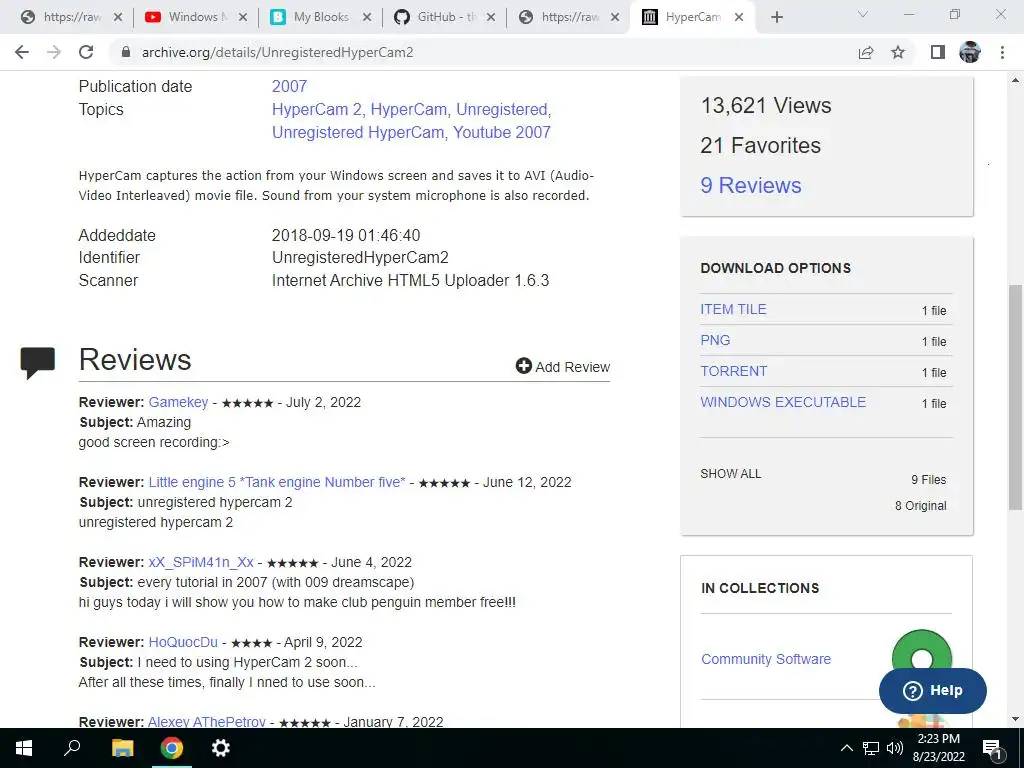Click the Reviews speech bubble icon
The height and width of the screenshot is (768, 1024).
point(37,362)
